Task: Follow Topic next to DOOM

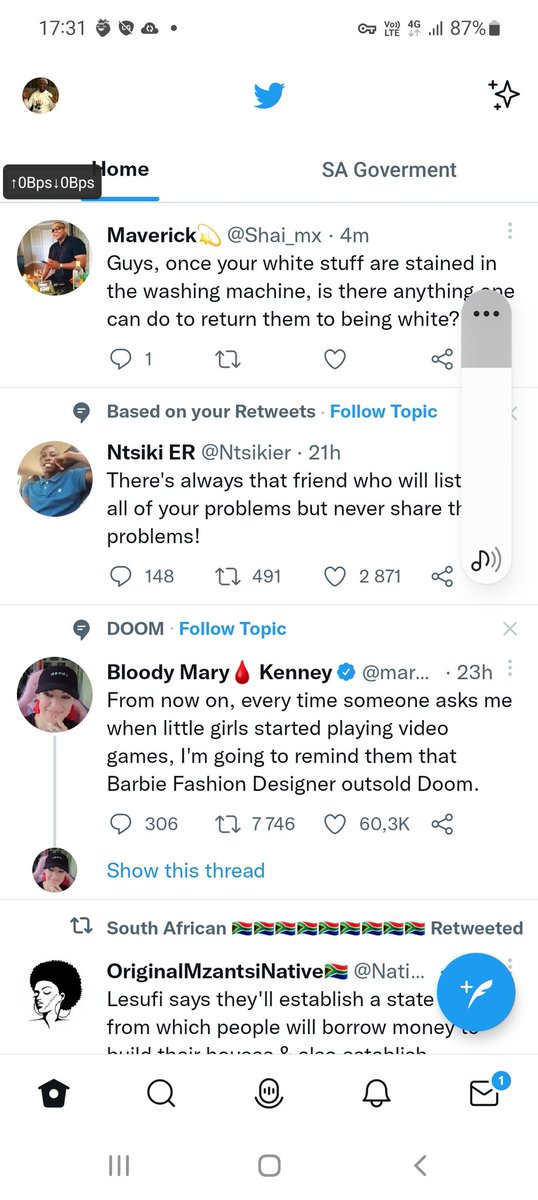Action: pos(233,629)
